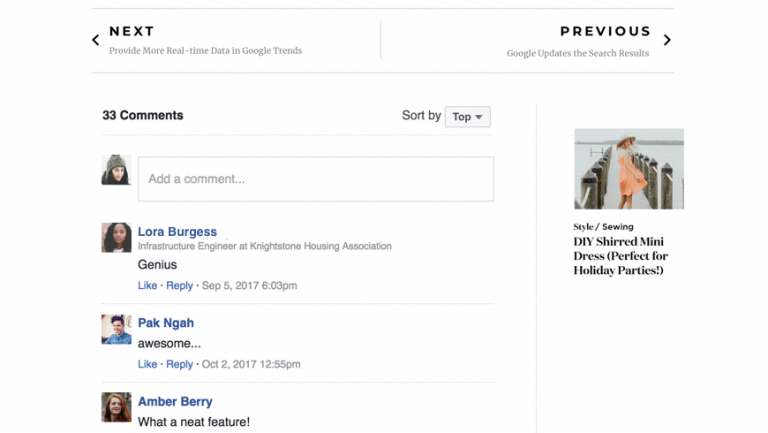Open the Google Updates the Search Results article
This screenshot has height=433, width=768.
coord(577,53)
